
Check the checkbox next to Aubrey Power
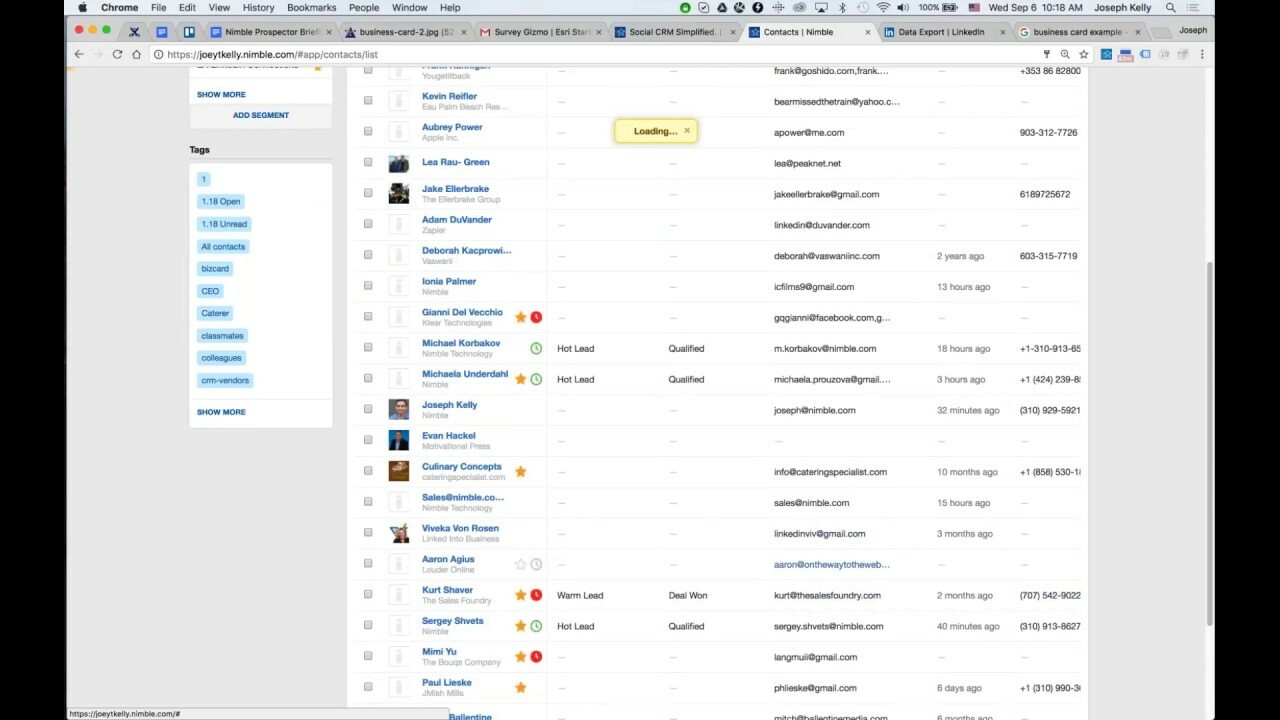tap(368, 131)
